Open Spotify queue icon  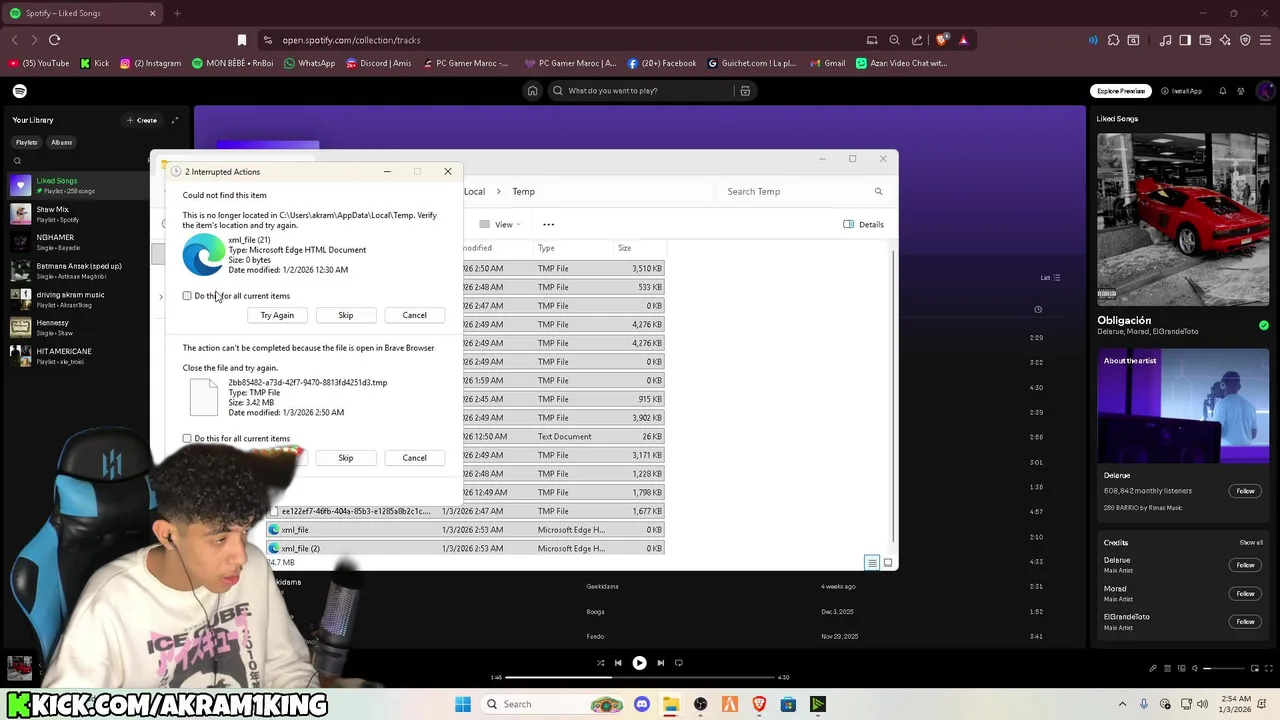(1167, 668)
